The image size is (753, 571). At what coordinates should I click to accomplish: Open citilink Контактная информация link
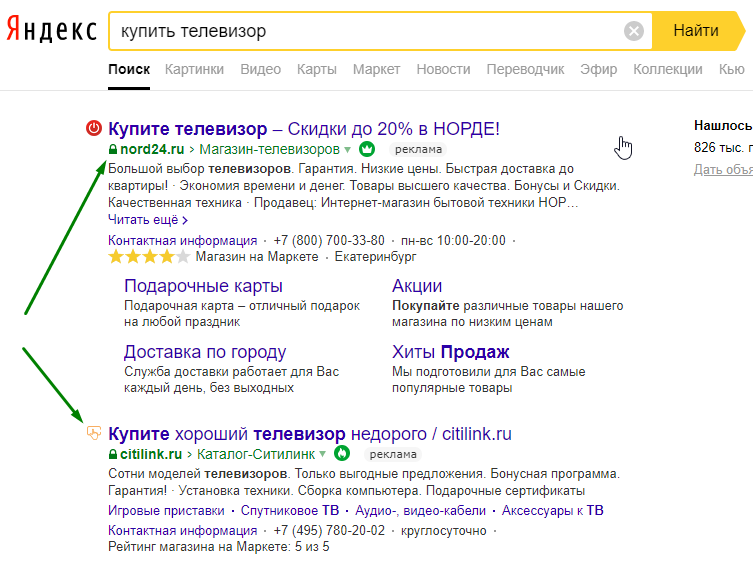tap(182, 531)
